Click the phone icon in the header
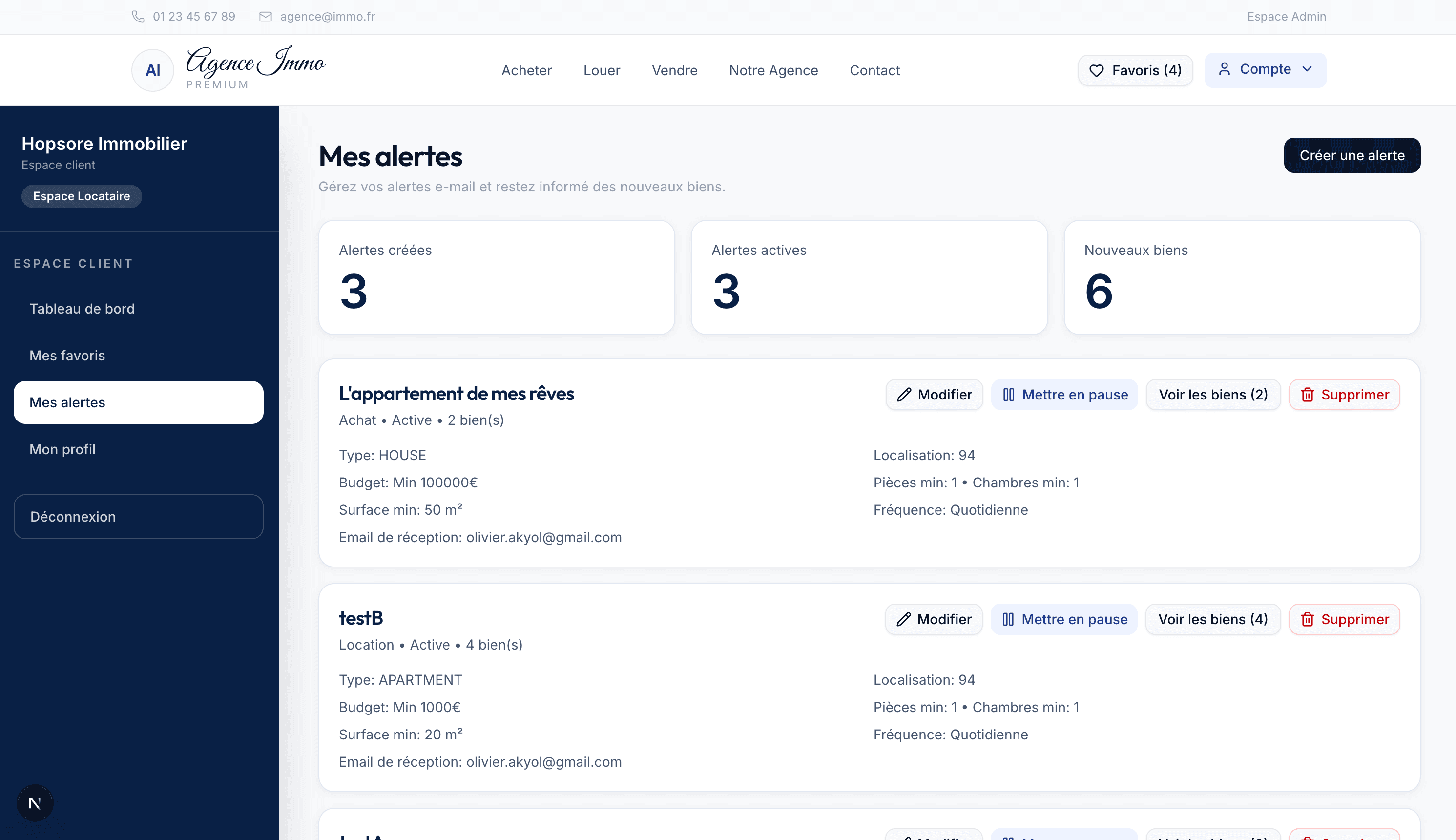This screenshot has height=840, width=1456. (138, 17)
